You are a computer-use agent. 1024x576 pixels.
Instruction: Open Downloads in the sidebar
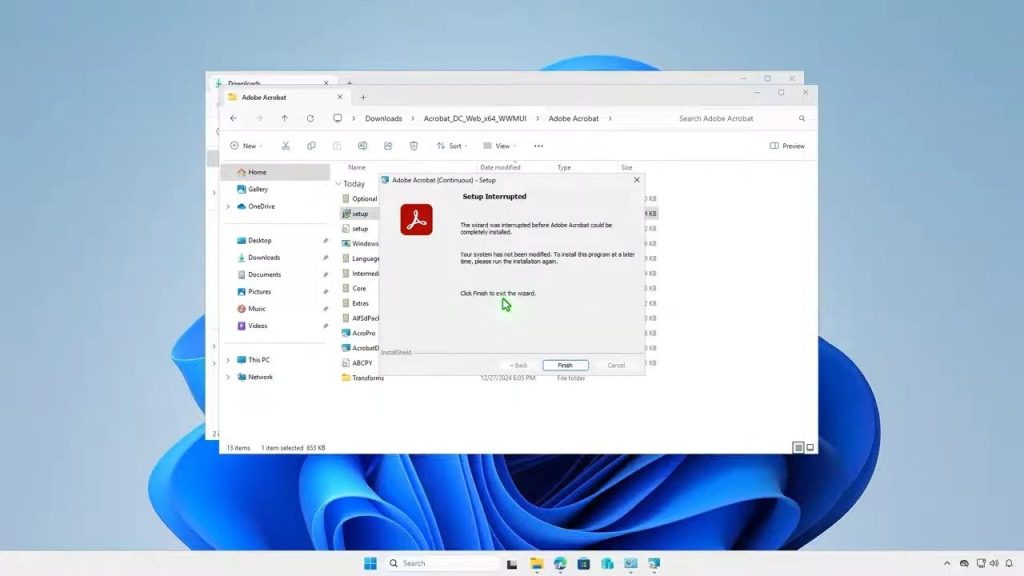click(264, 257)
